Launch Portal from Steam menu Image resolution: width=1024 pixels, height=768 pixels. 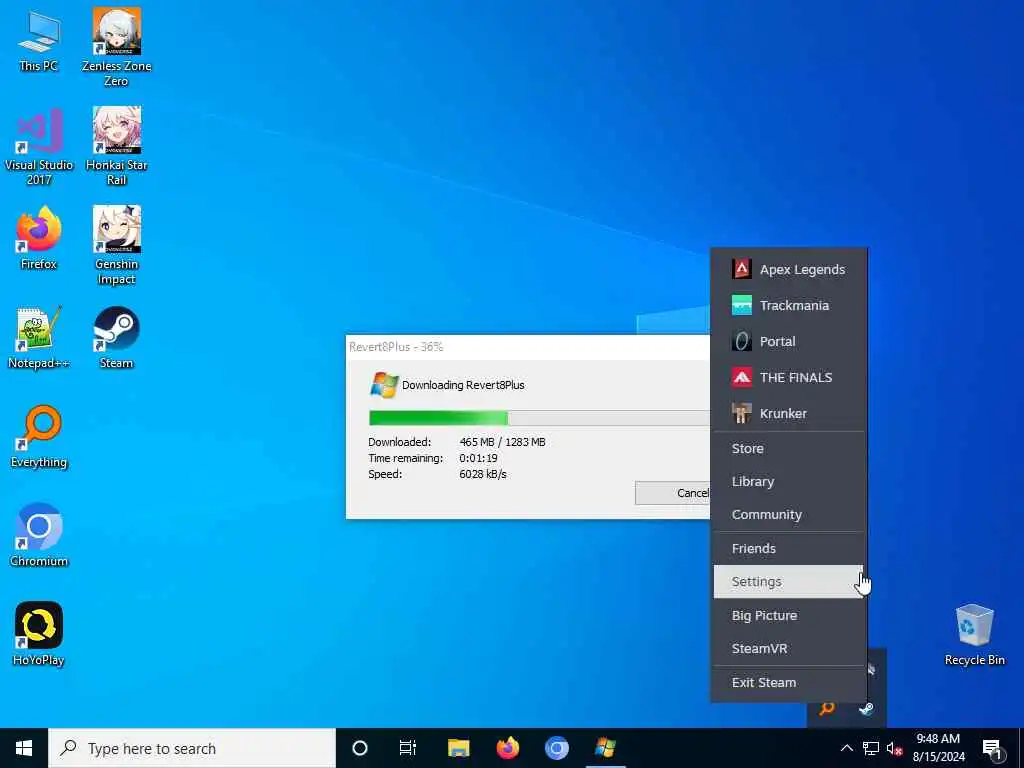click(789, 341)
